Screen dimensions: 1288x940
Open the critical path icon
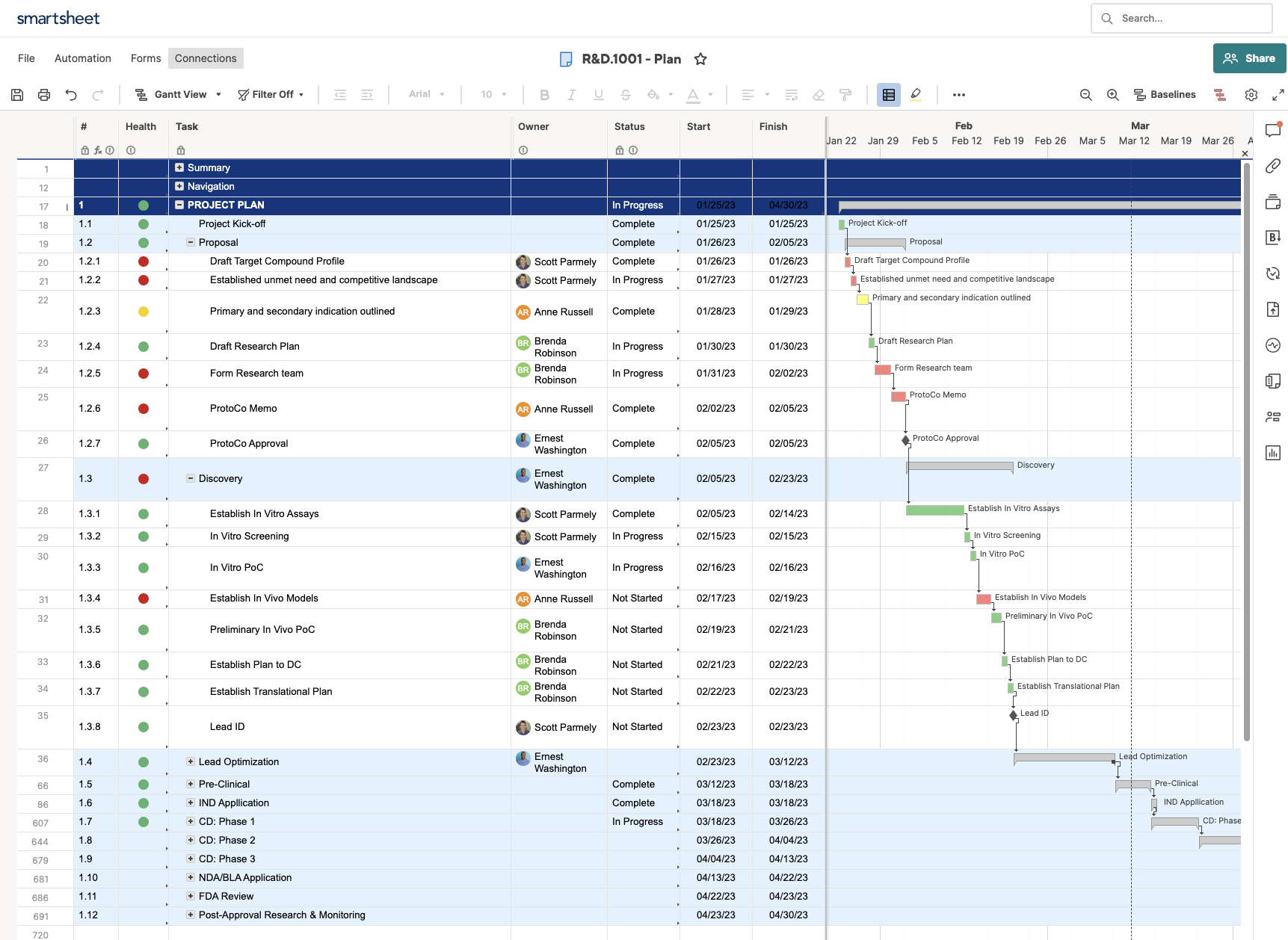tap(1220, 95)
